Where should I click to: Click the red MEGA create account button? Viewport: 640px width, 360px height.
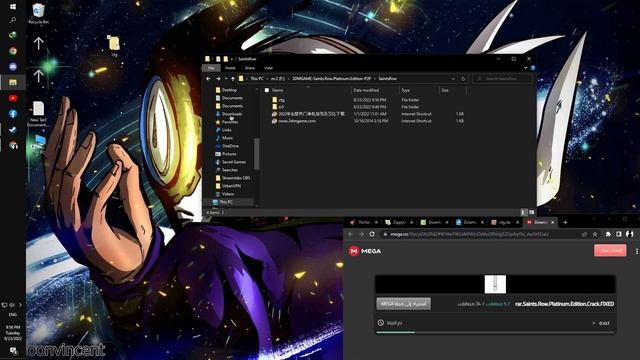click(610, 251)
